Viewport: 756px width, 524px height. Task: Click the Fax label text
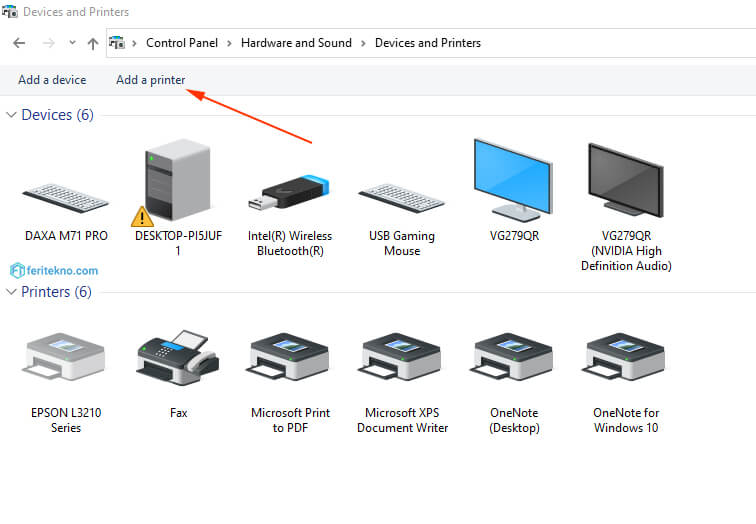click(x=178, y=413)
